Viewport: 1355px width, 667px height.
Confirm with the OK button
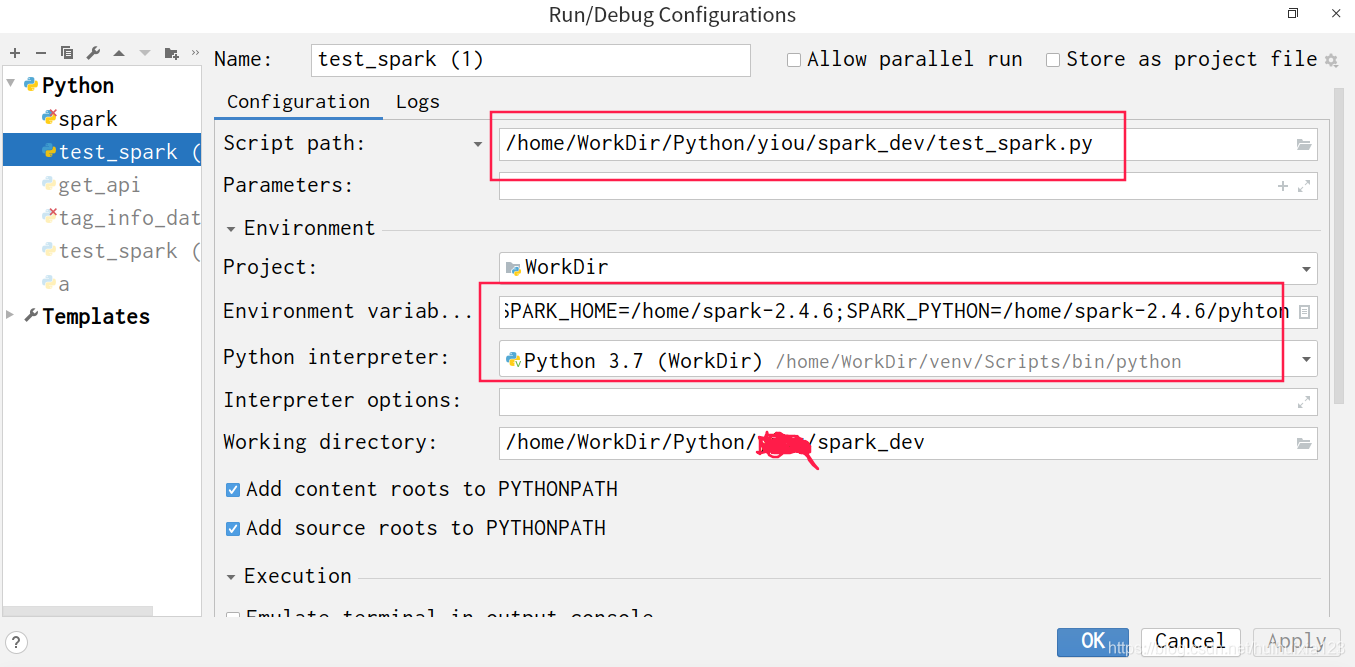tap(1093, 641)
